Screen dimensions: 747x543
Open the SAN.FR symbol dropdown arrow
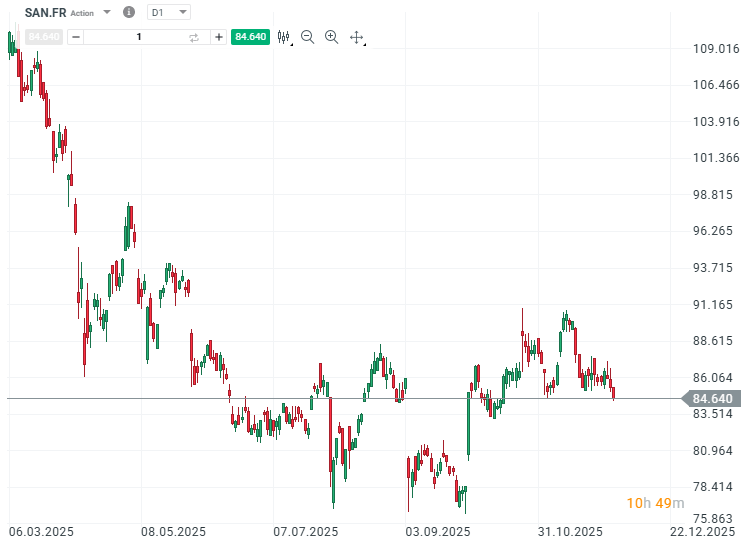click(107, 13)
